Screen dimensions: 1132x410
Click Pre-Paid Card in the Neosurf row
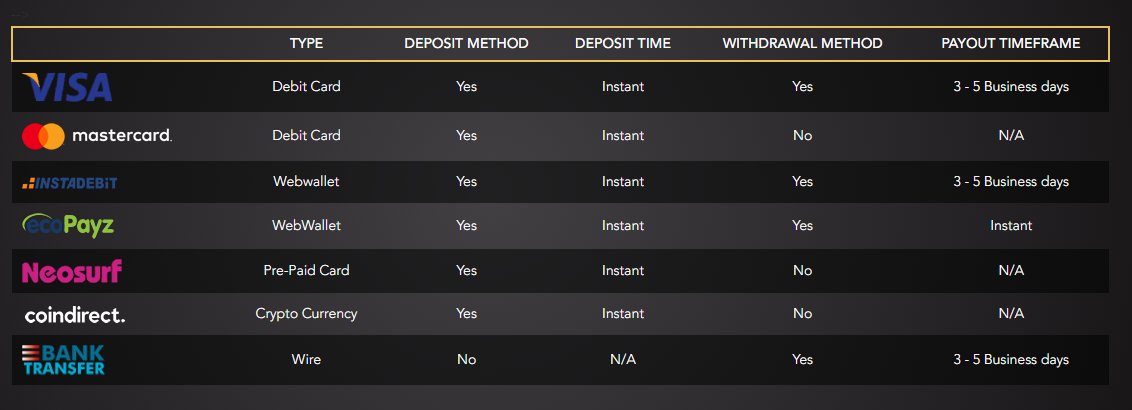pyautogui.click(x=306, y=270)
